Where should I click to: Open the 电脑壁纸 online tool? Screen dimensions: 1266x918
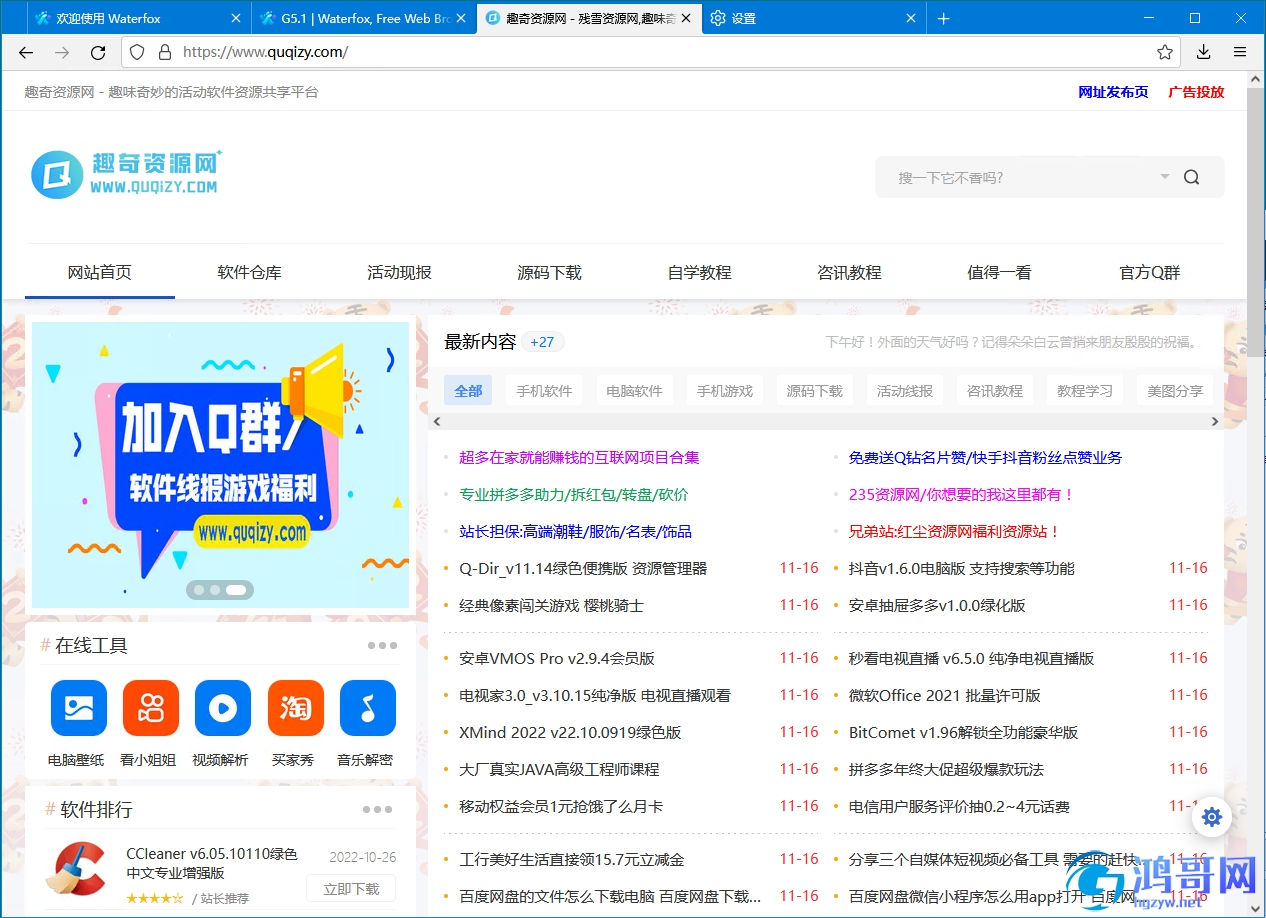pyautogui.click(x=78, y=707)
